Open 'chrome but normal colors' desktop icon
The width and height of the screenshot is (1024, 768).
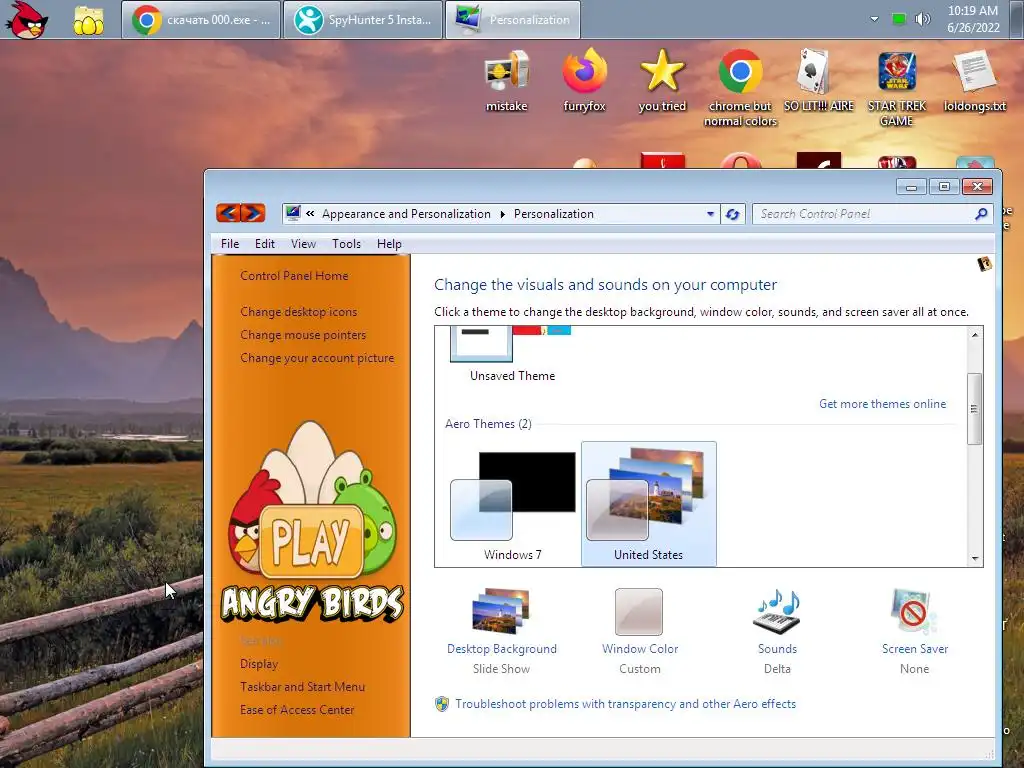point(741,88)
